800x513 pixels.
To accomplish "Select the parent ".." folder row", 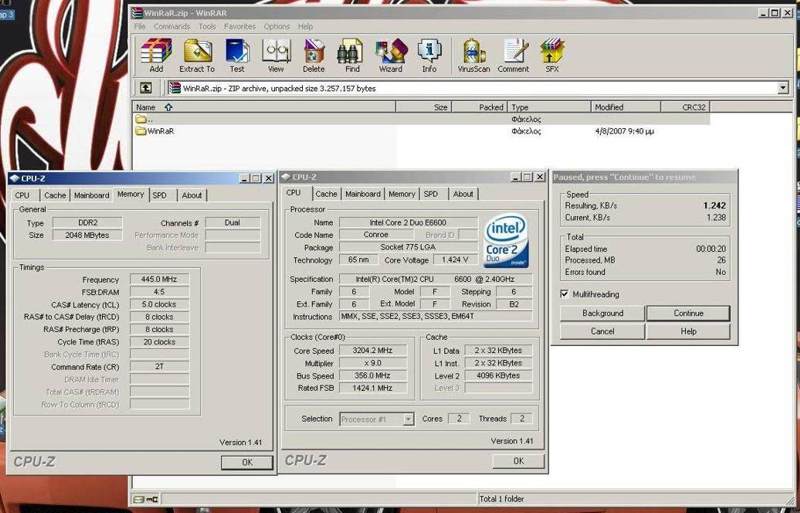I will coord(421,119).
